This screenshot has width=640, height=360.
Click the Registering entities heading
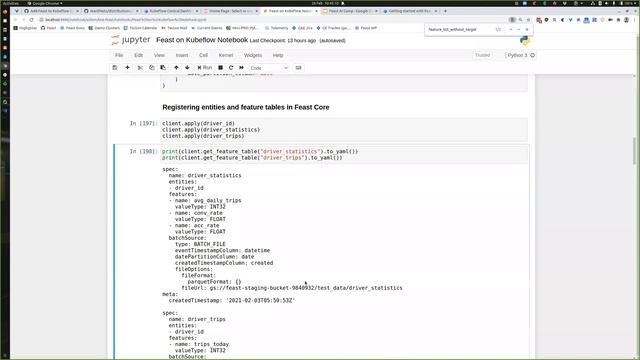(246, 107)
